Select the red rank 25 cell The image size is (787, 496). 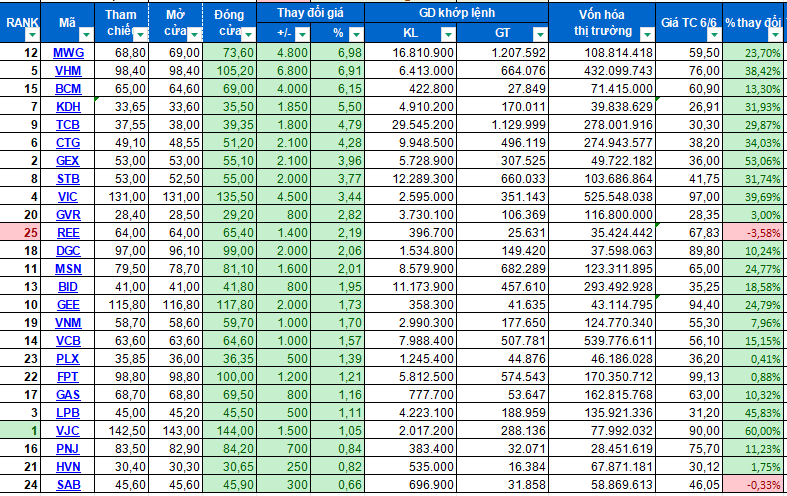click(x=20, y=233)
